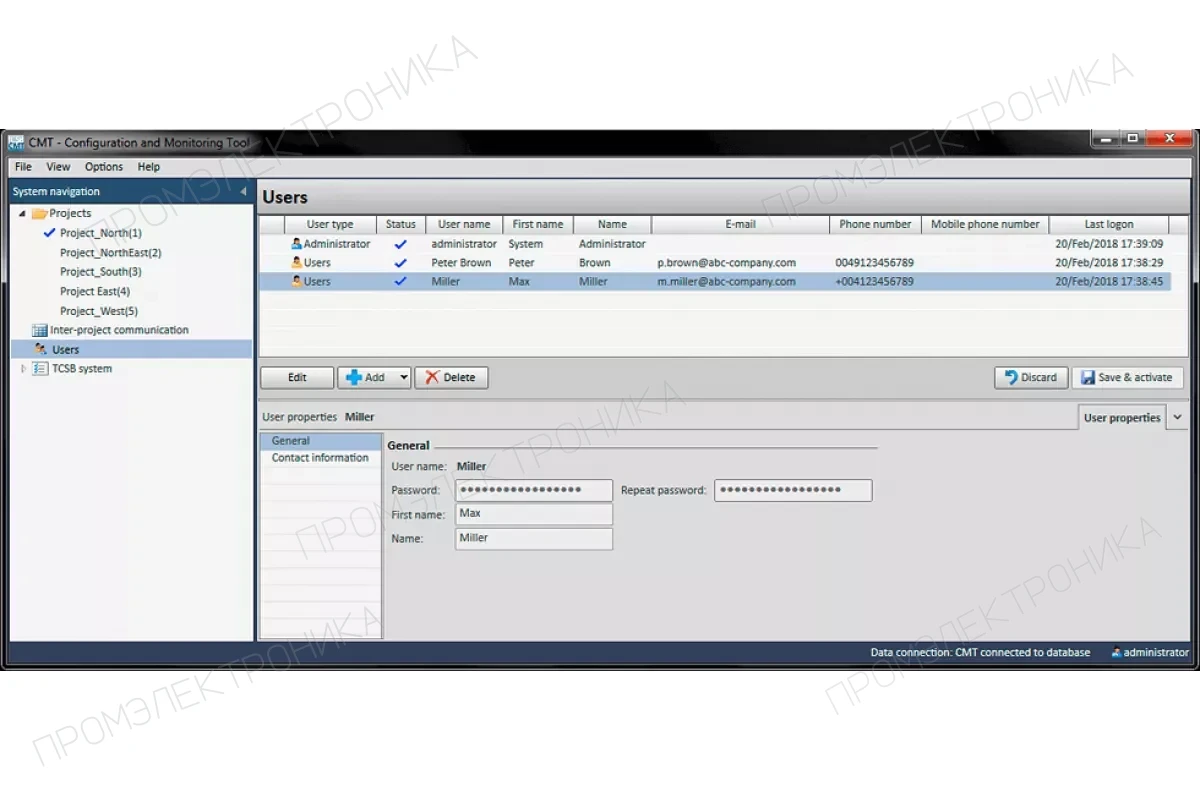Collapse the Projects tree node
The height and width of the screenshot is (800, 1200).
pos(23,214)
